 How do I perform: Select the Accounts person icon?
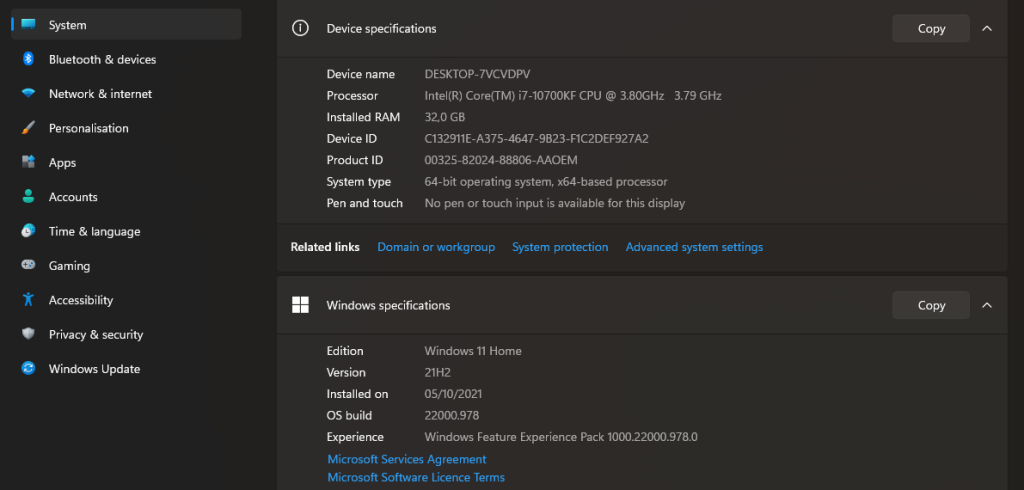click(29, 197)
